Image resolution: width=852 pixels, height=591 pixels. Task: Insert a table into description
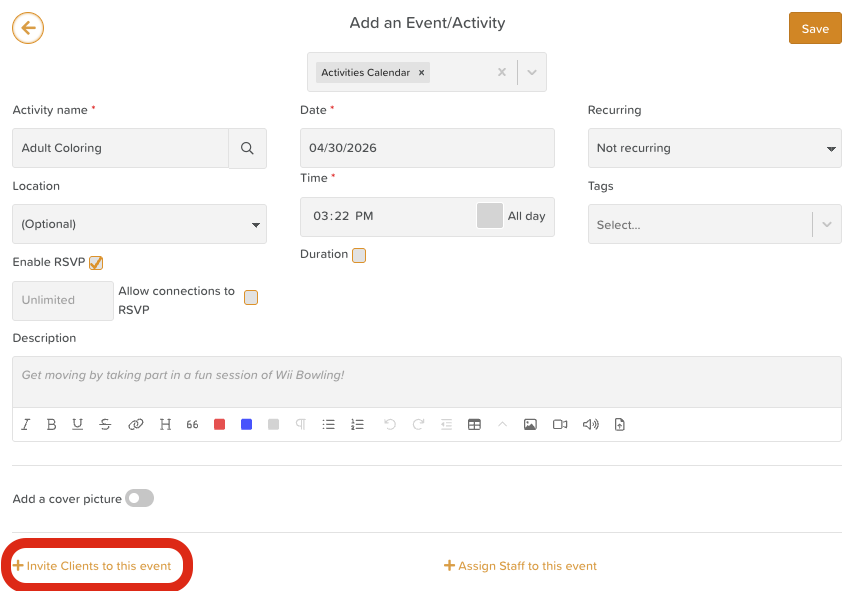474,424
